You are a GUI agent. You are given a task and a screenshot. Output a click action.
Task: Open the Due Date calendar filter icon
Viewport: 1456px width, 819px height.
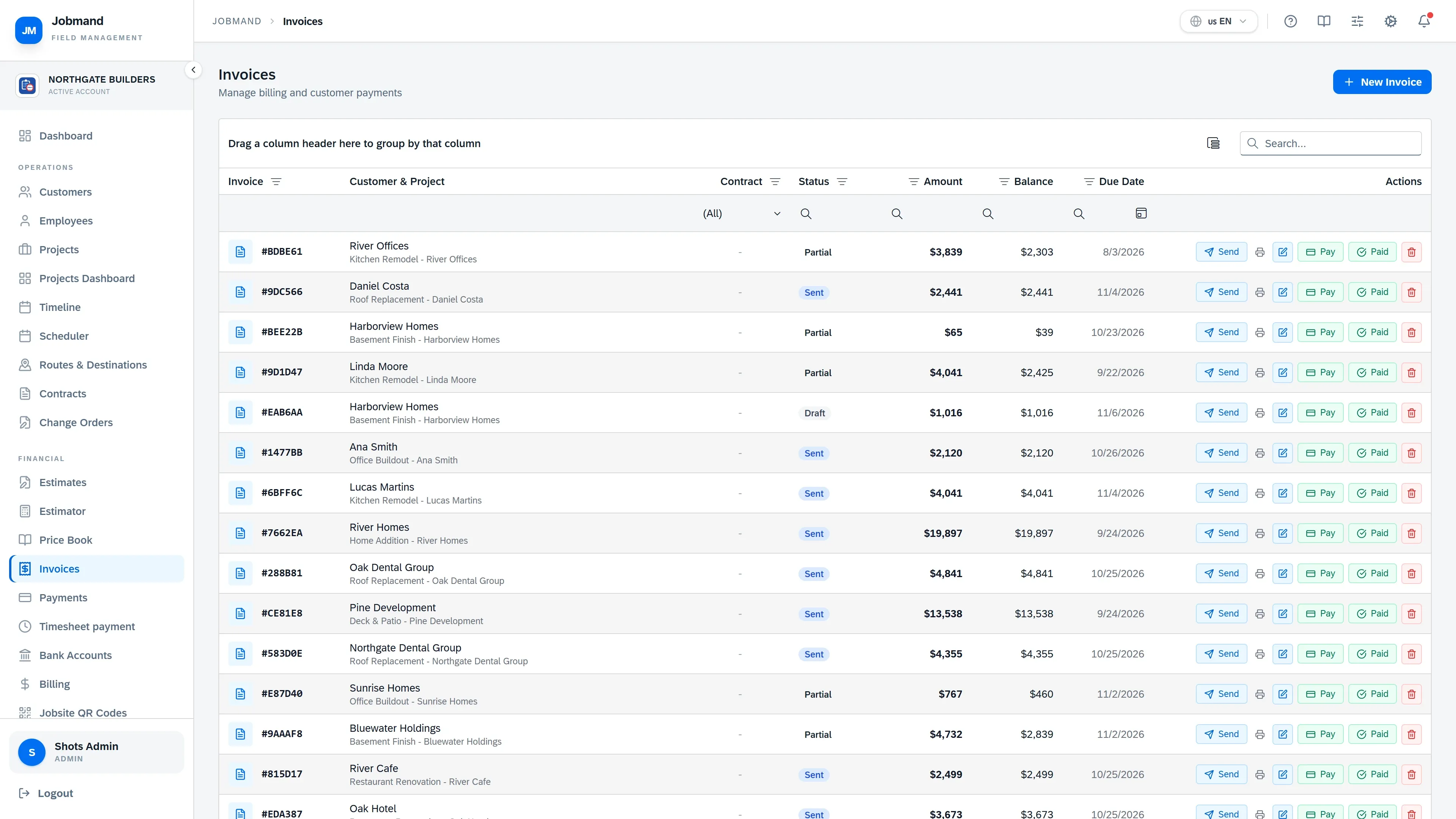[1141, 213]
